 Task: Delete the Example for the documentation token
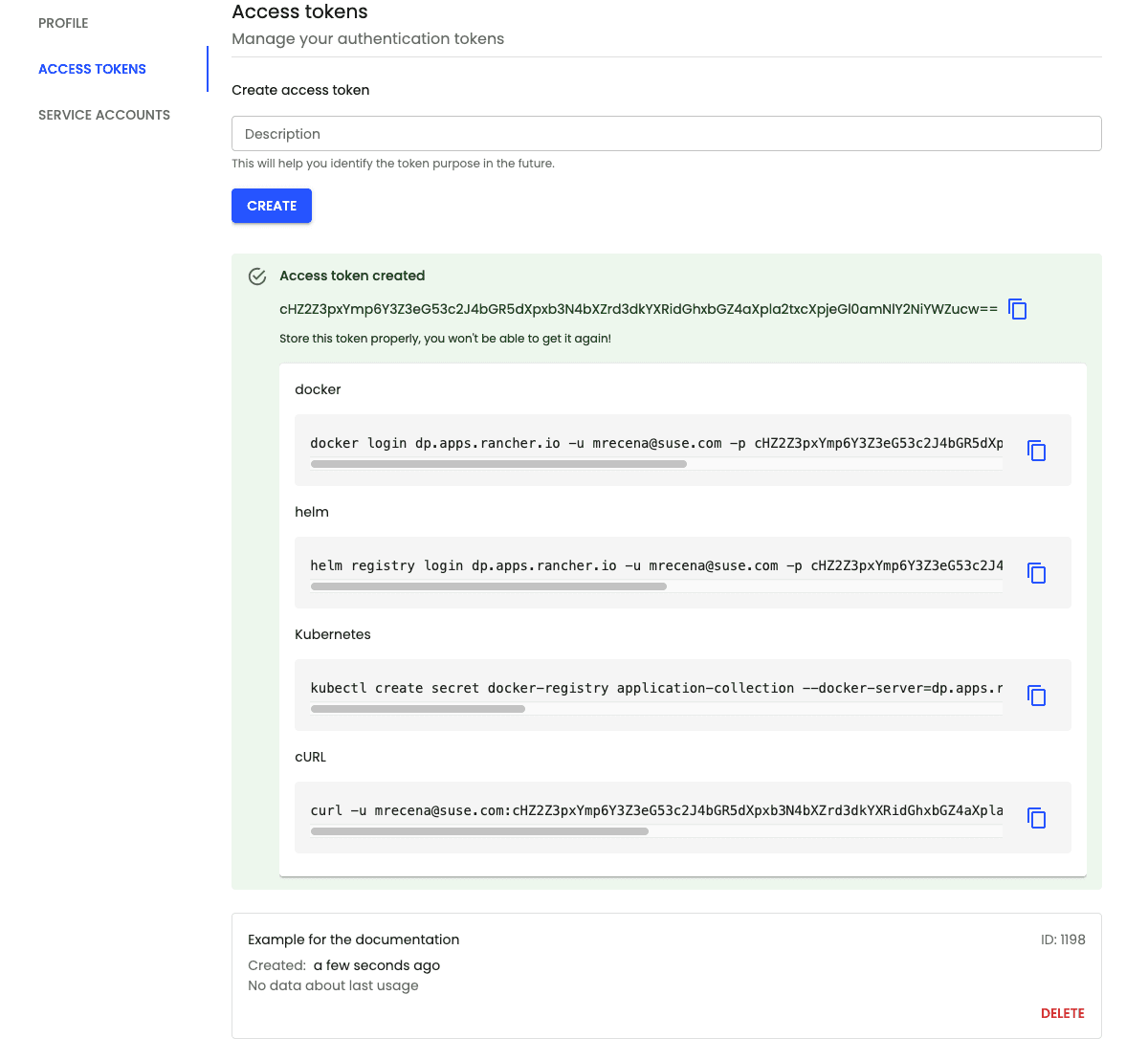[1063, 1012]
